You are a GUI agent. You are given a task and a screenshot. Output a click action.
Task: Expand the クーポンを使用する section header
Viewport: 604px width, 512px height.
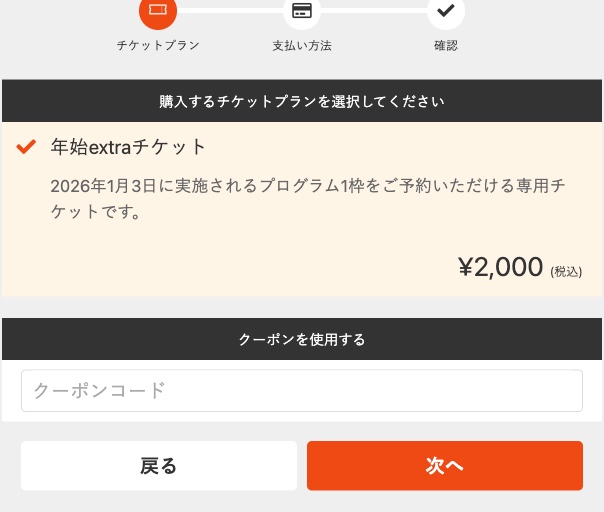coord(302,339)
